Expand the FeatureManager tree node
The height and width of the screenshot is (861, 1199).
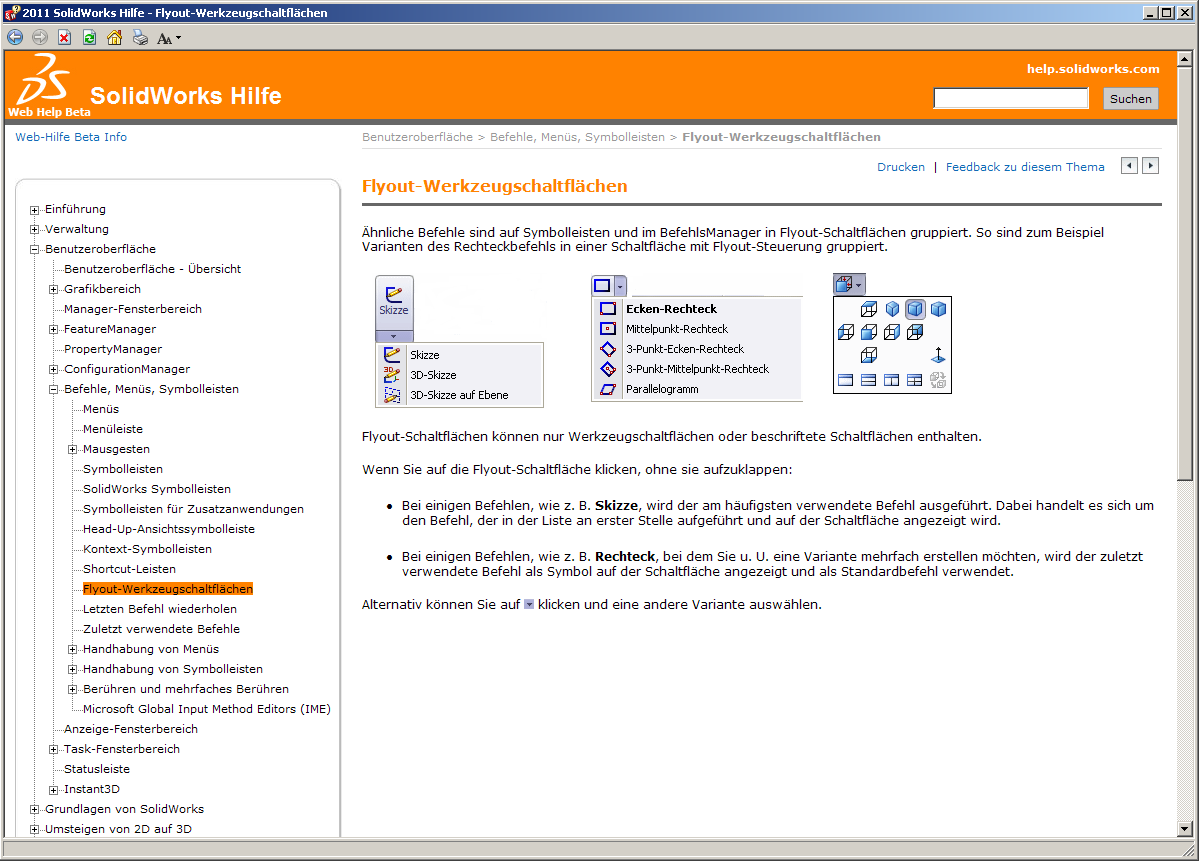(54, 330)
